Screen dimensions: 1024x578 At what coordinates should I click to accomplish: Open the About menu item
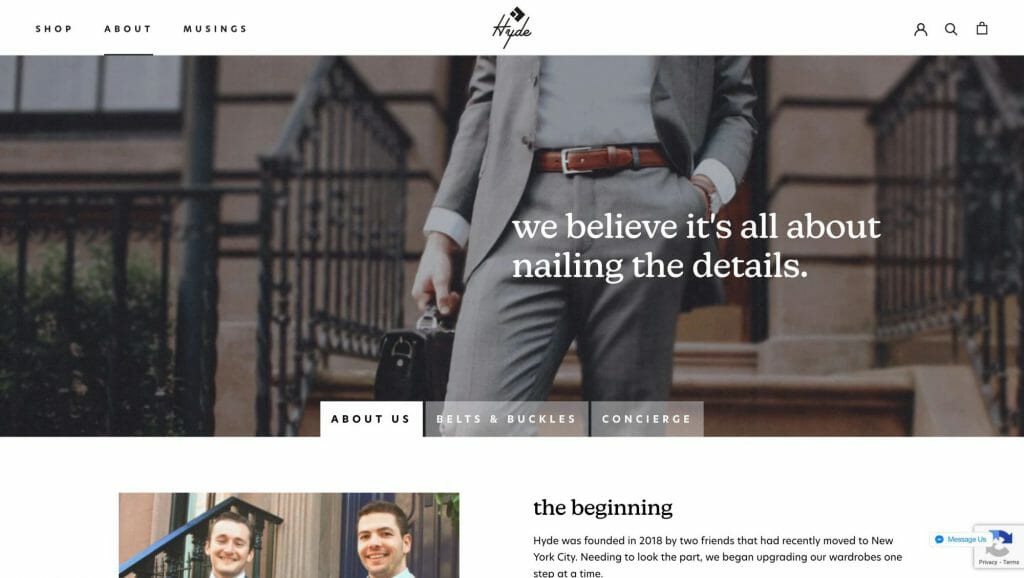[128, 29]
